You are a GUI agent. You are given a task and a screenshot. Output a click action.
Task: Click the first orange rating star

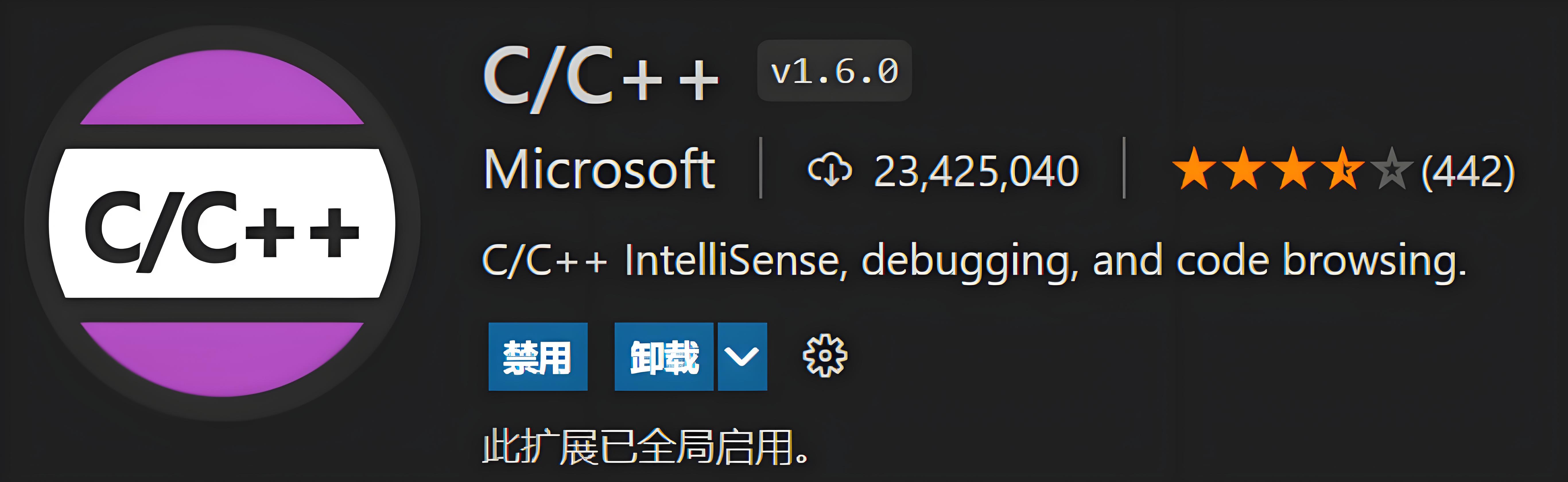(x=1194, y=169)
